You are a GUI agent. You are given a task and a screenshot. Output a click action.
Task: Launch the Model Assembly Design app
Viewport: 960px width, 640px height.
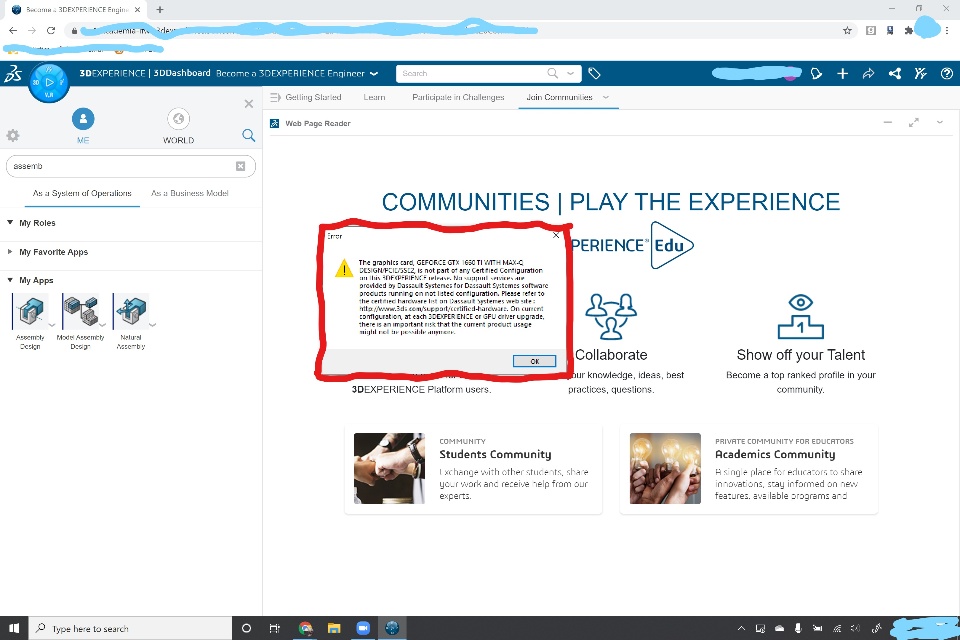click(x=81, y=311)
